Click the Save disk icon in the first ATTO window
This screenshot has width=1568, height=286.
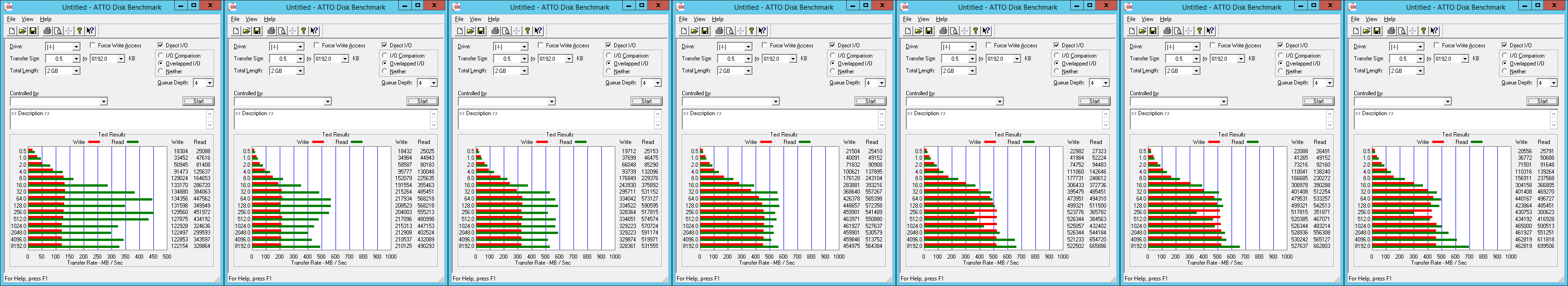33,31
